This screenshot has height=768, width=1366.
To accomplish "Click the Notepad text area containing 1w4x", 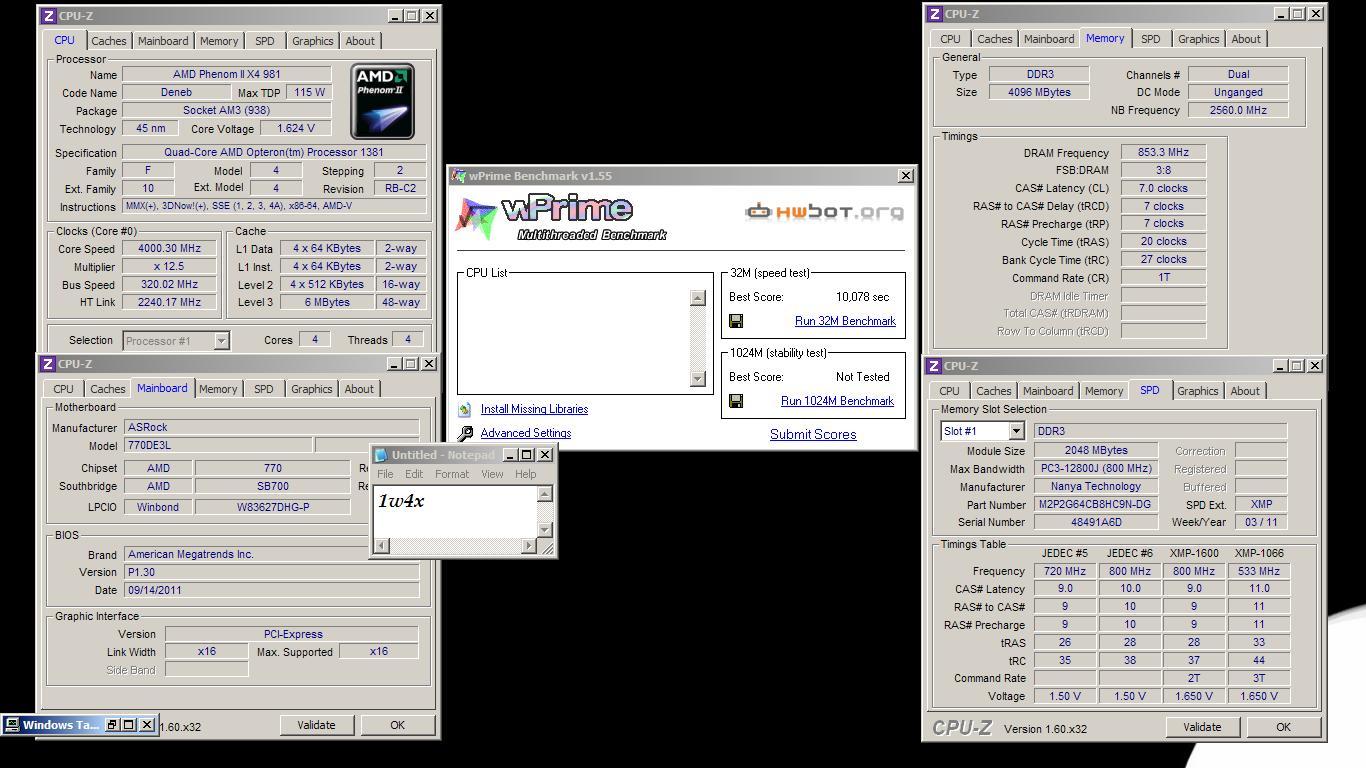I will click(x=456, y=511).
